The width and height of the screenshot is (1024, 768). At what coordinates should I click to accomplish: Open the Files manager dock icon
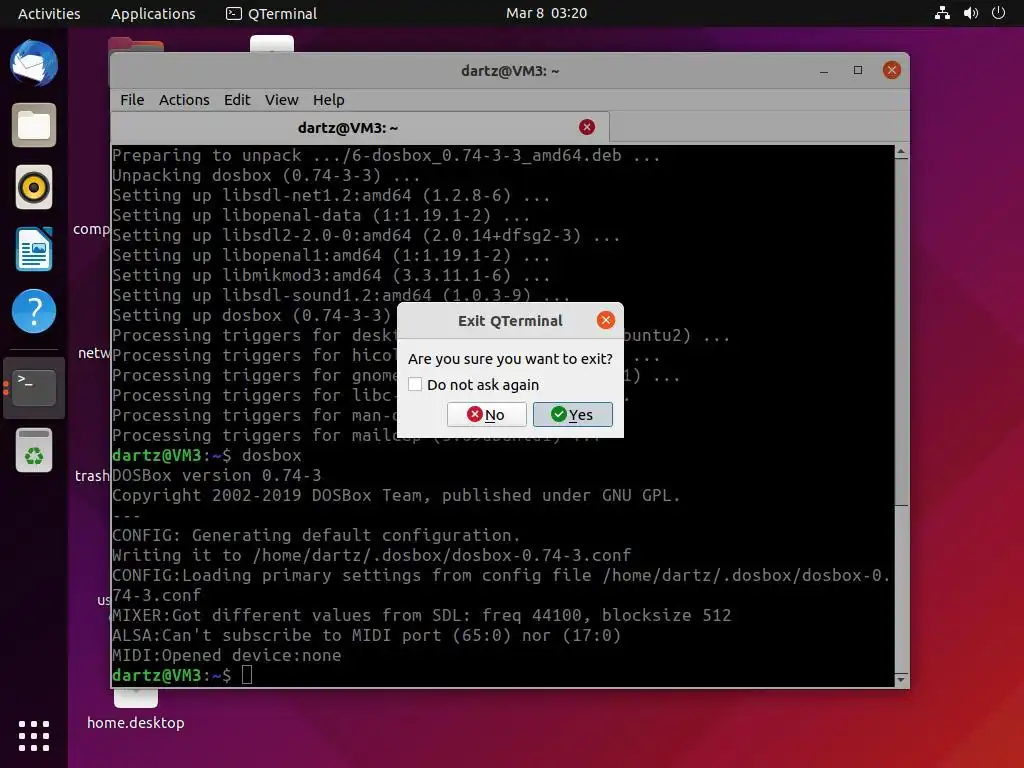[34, 125]
